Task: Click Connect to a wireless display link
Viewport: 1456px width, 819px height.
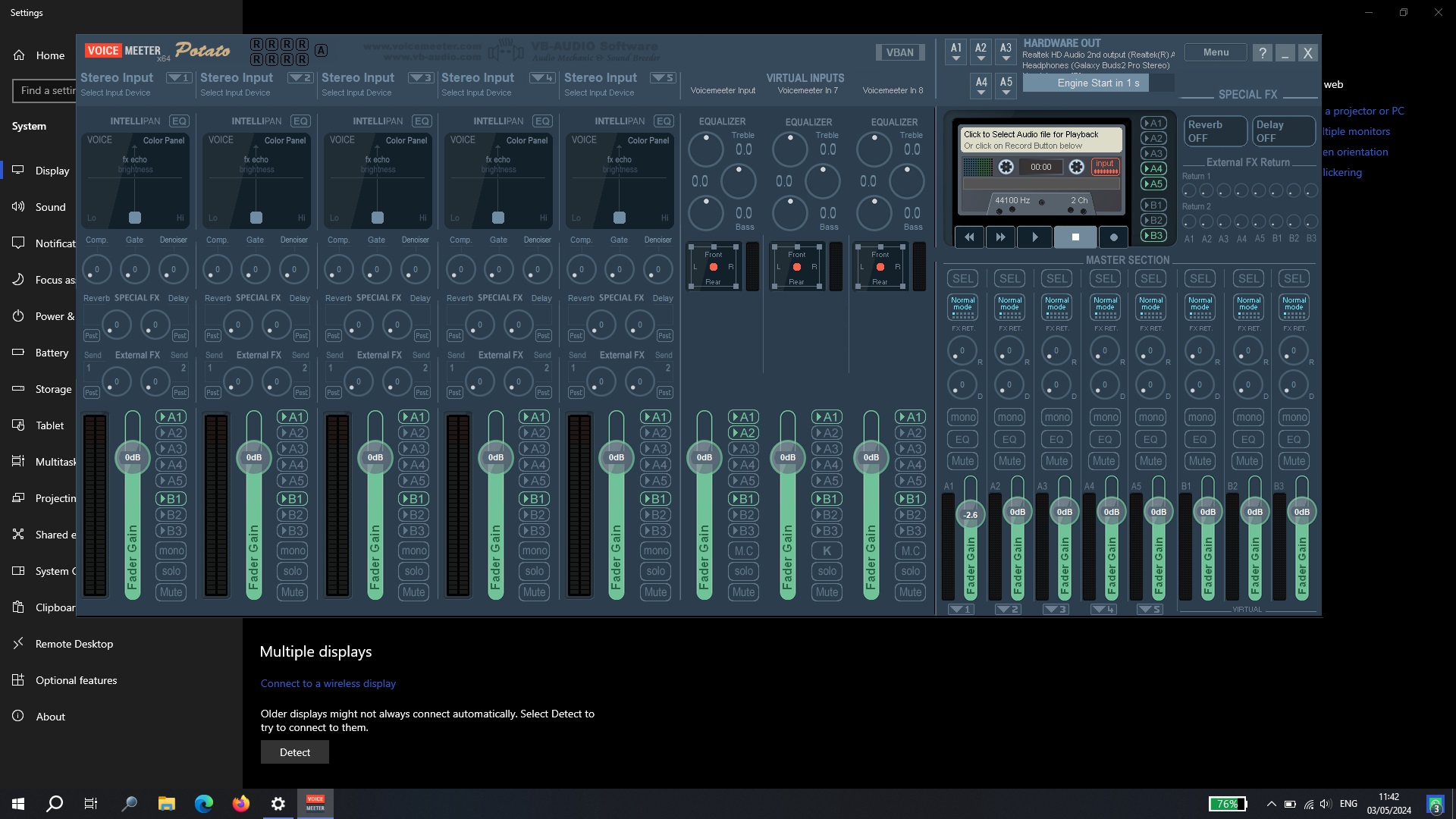Action: 328,683
